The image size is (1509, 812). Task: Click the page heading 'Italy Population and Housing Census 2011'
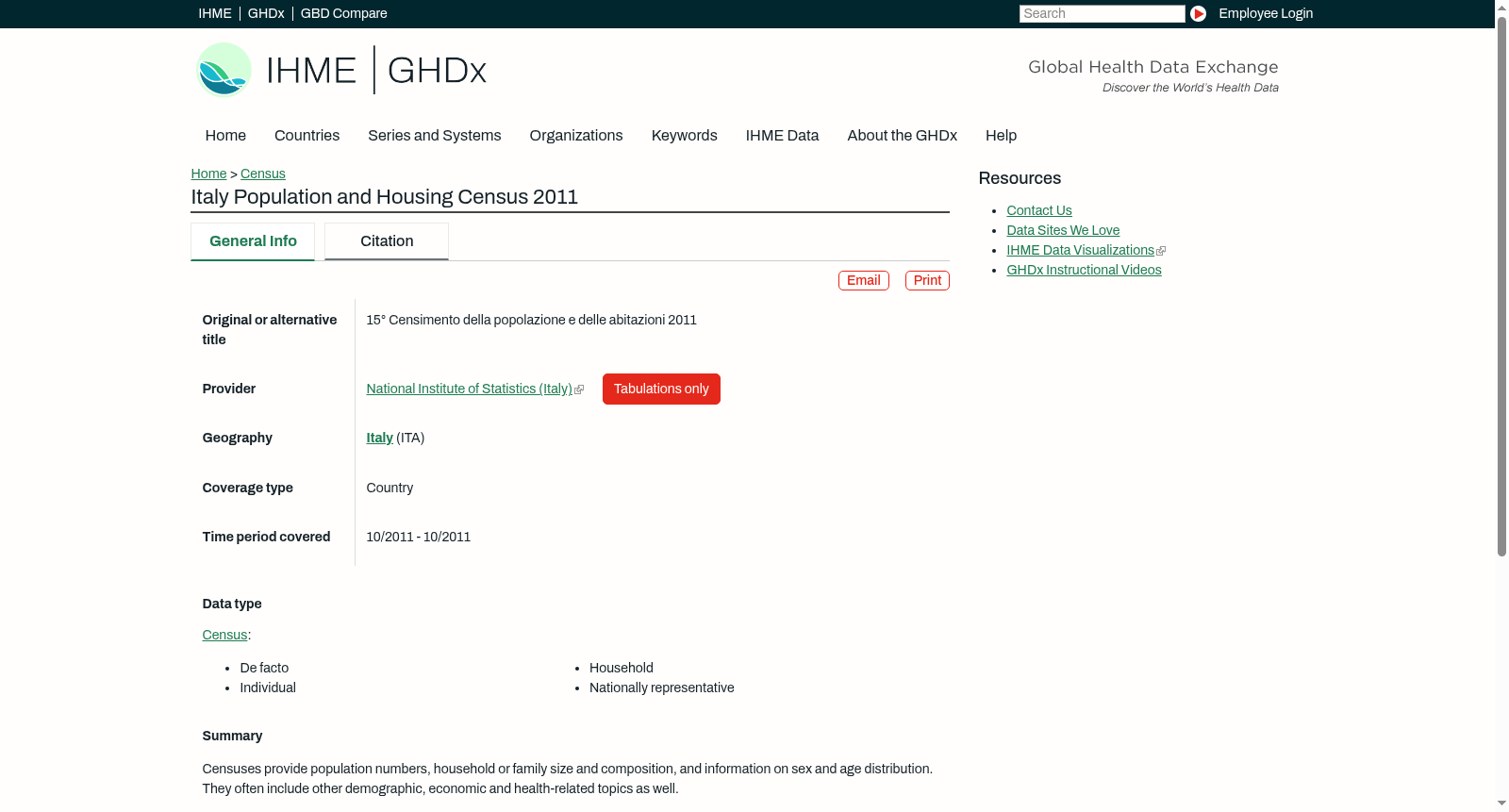click(x=385, y=197)
